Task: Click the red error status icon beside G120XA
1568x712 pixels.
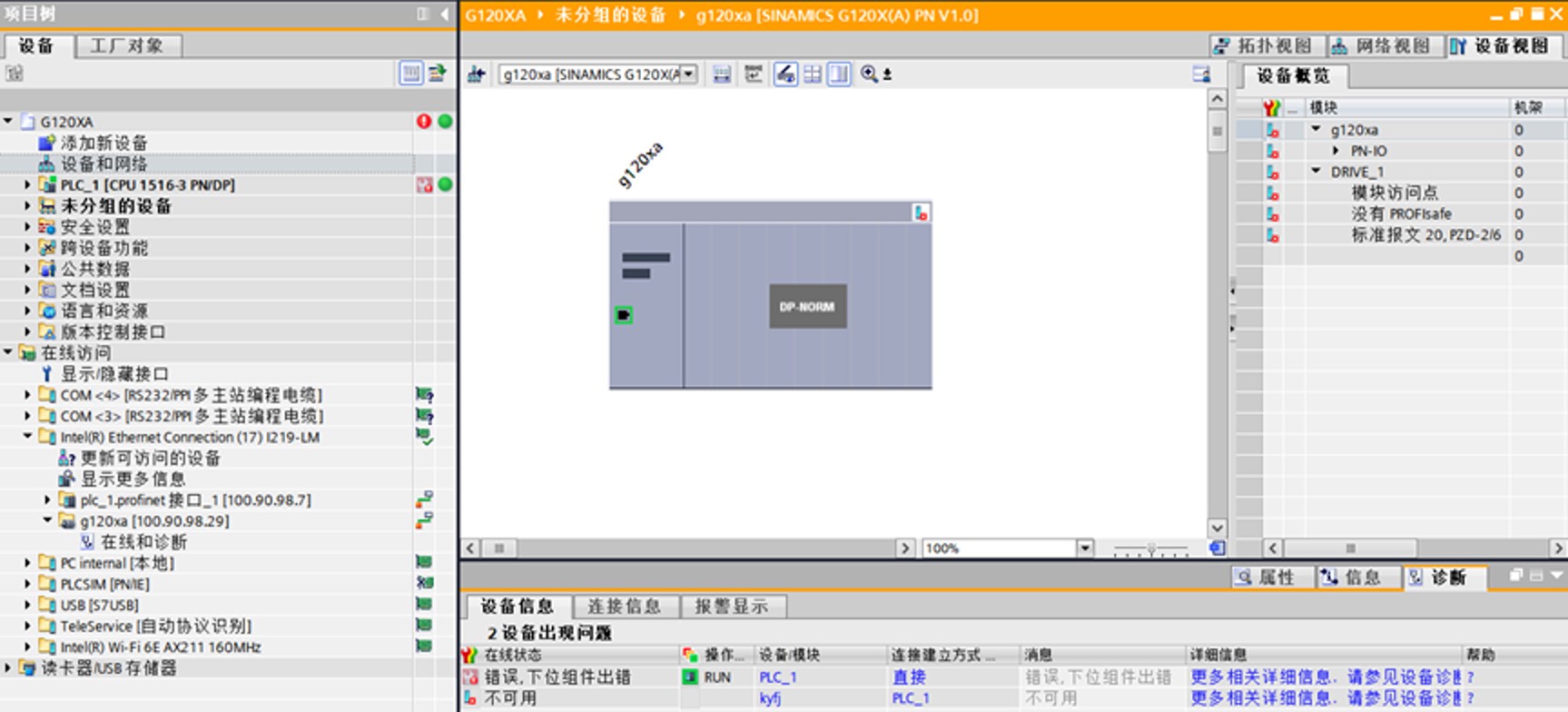Action: pyautogui.click(x=424, y=122)
